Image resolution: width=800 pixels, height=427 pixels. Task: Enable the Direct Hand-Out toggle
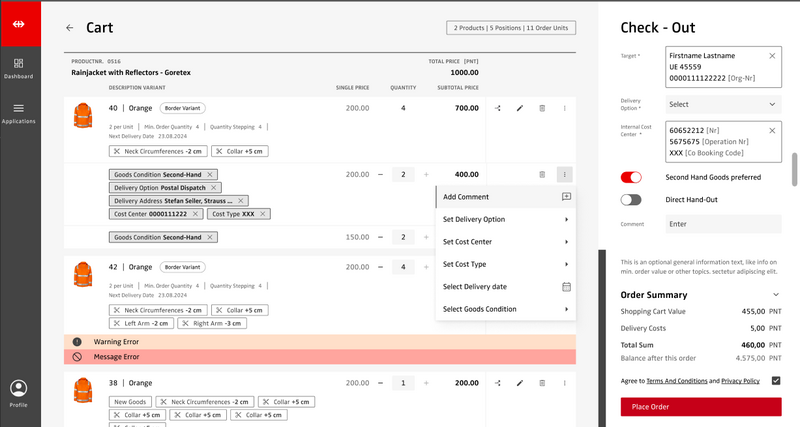pyautogui.click(x=631, y=200)
